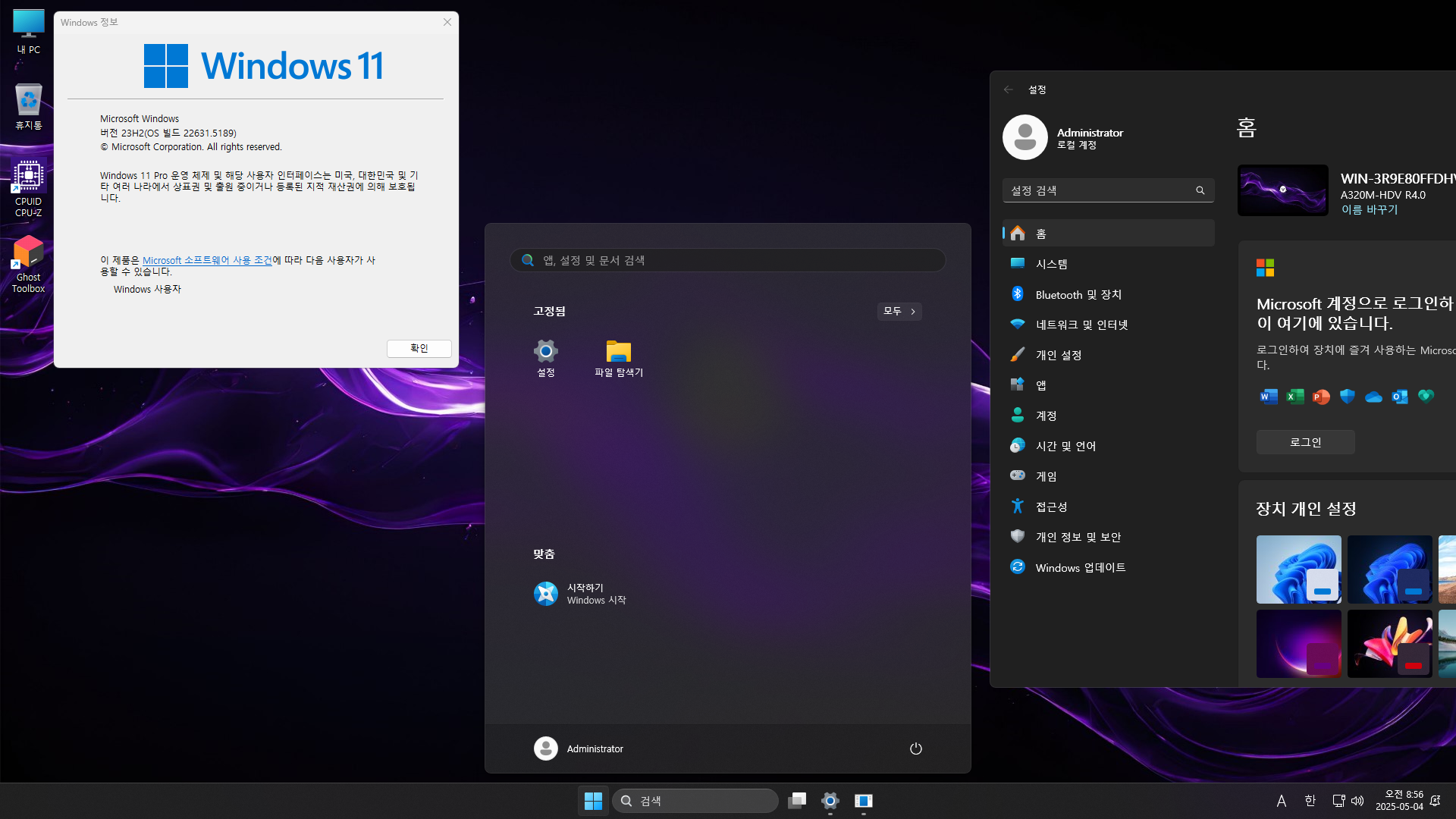1456x819 pixels.
Task: Select the dark blue bloom theme thumbnail
Action: tap(1390, 570)
